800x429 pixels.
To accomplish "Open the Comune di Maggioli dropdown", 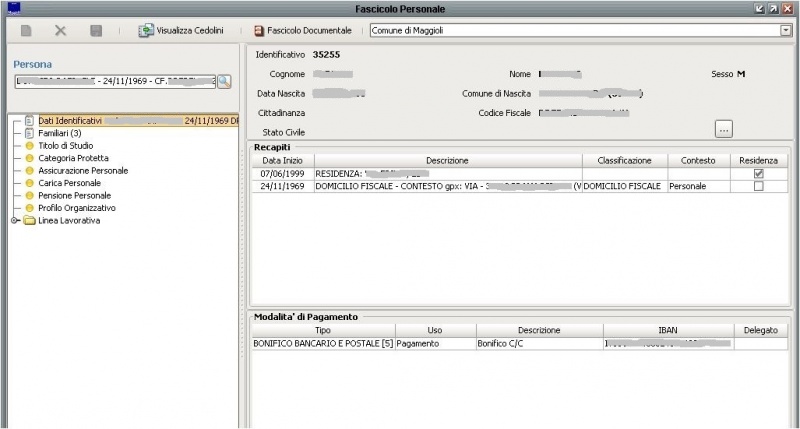I will click(x=785, y=31).
